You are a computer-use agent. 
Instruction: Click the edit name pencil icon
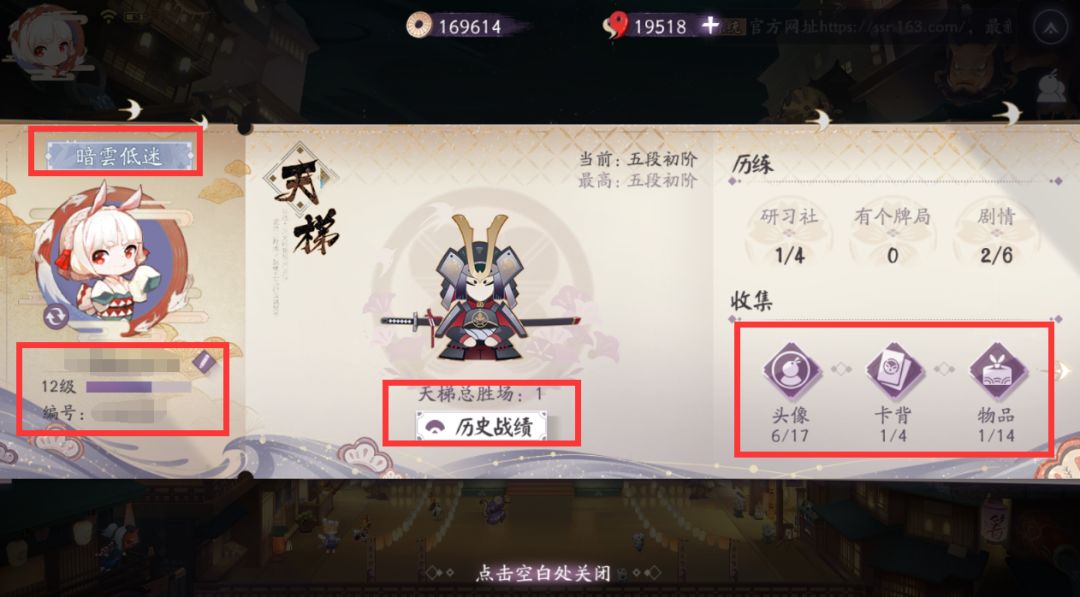(x=205, y=362)
